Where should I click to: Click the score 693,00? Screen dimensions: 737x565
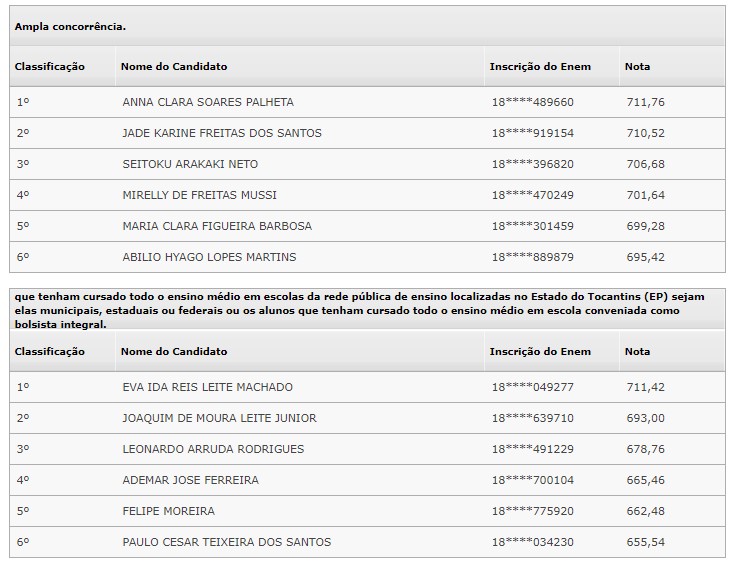coord(645,418)
